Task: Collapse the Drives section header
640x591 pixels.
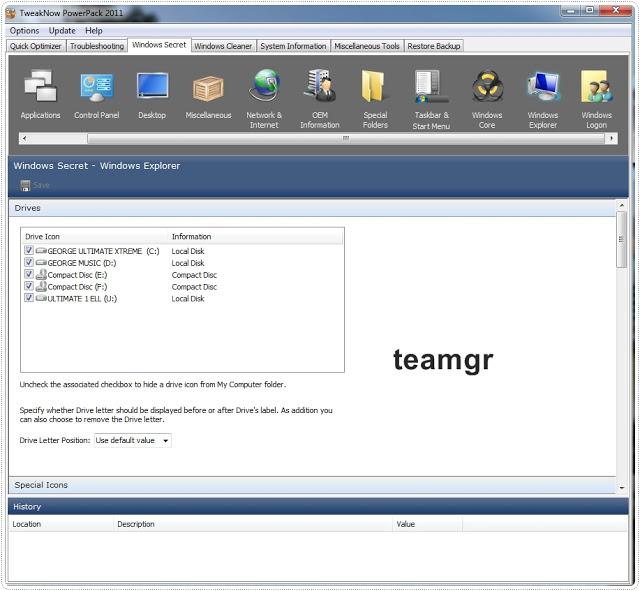Action: coord(312,208)
